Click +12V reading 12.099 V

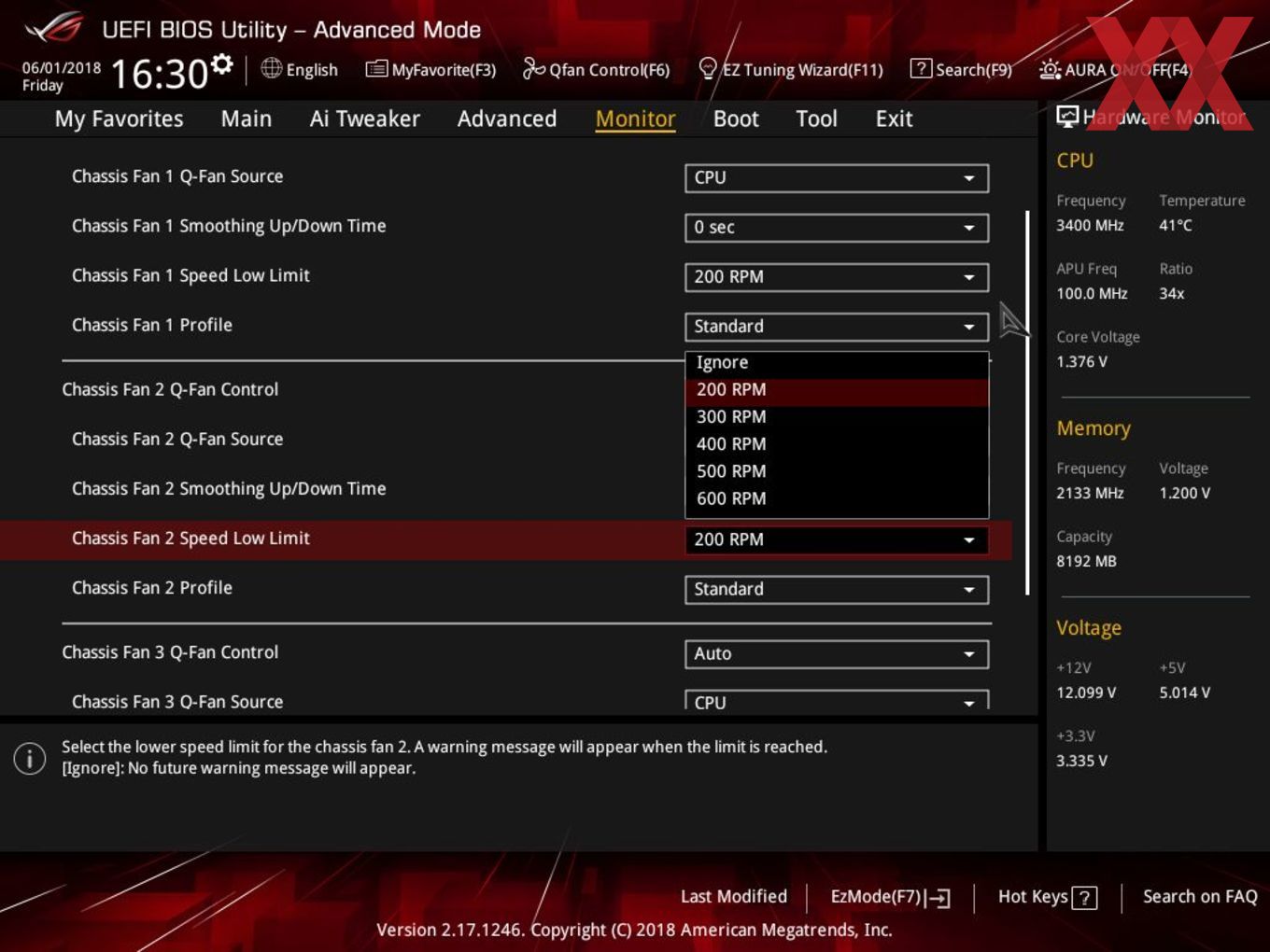(x=1086, y=693)
